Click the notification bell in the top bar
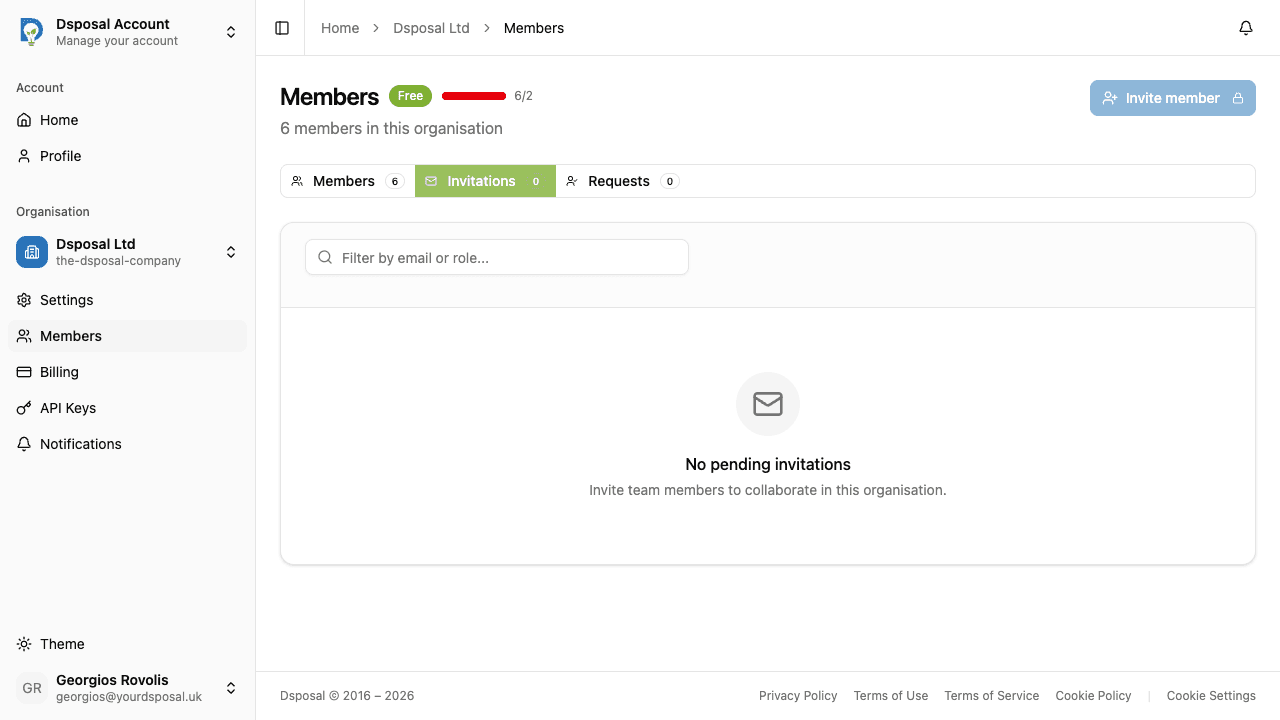 click(1245, 28)
